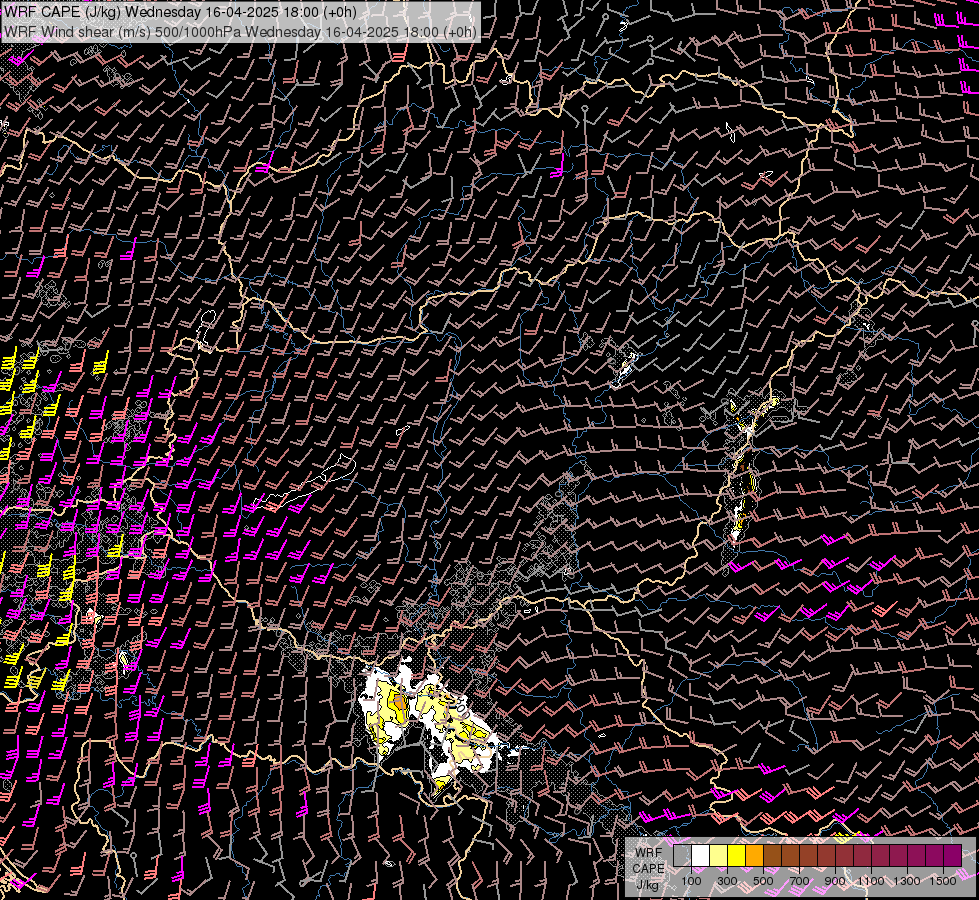Click the 1500 label in the legend
This screenshot has width=979, height=900.
pos(943,881)
